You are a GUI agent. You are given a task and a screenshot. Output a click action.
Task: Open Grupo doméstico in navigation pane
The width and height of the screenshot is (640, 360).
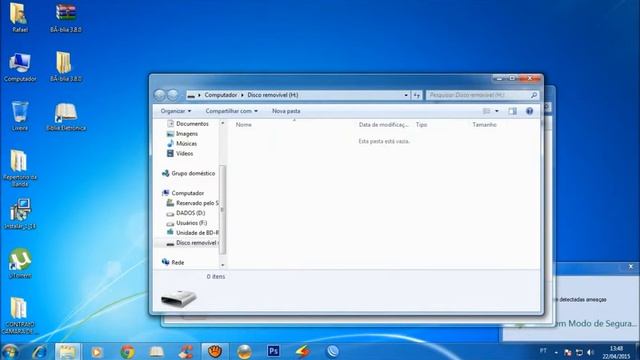tap(188, 173)
